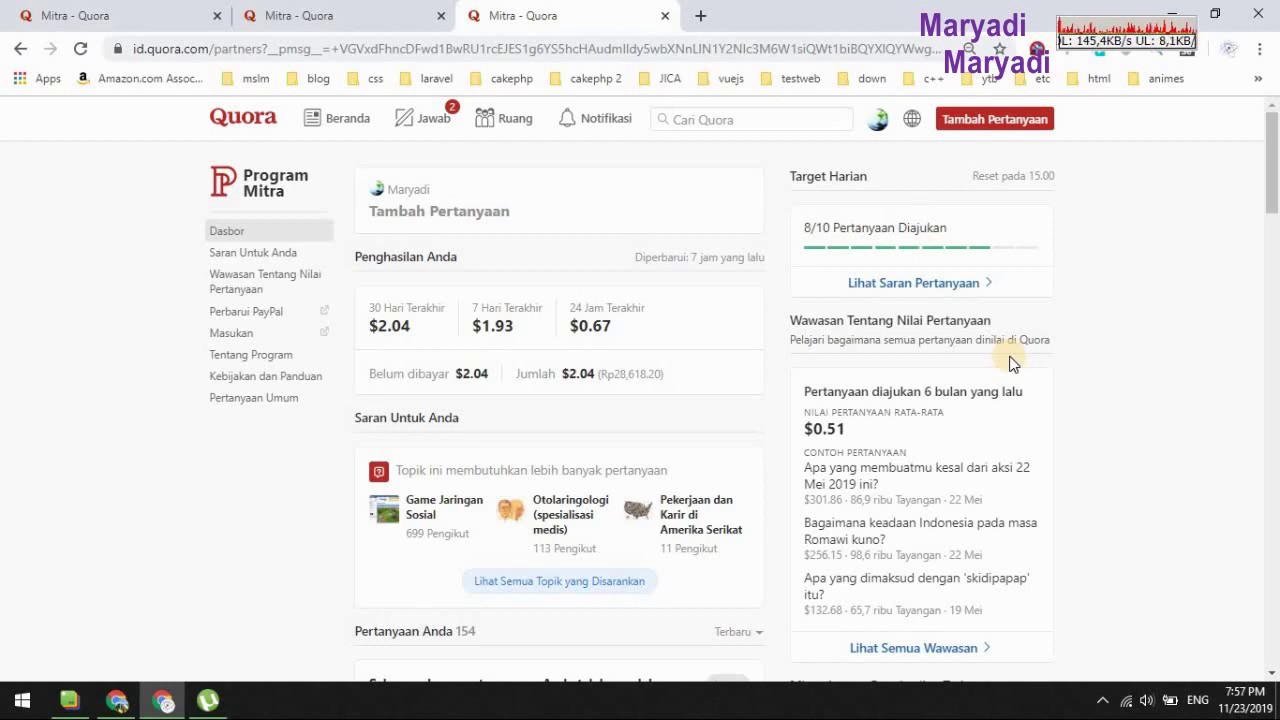The width and height of the screenshot is (1280, 720).
Task: Click the external link icon beside Perbarui PayPal
Action: (324, 311)
